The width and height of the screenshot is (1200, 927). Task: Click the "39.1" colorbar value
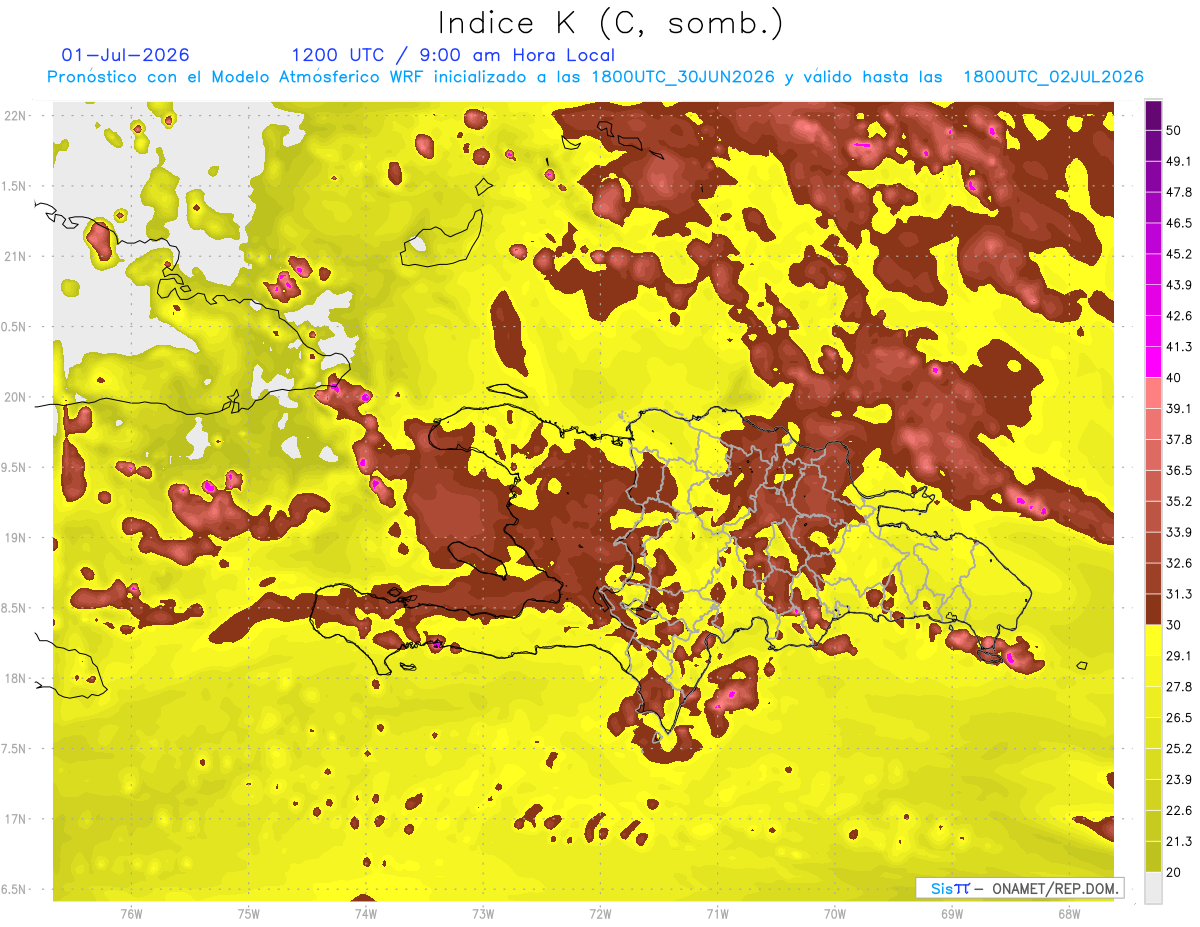[x=1179, y=408]
